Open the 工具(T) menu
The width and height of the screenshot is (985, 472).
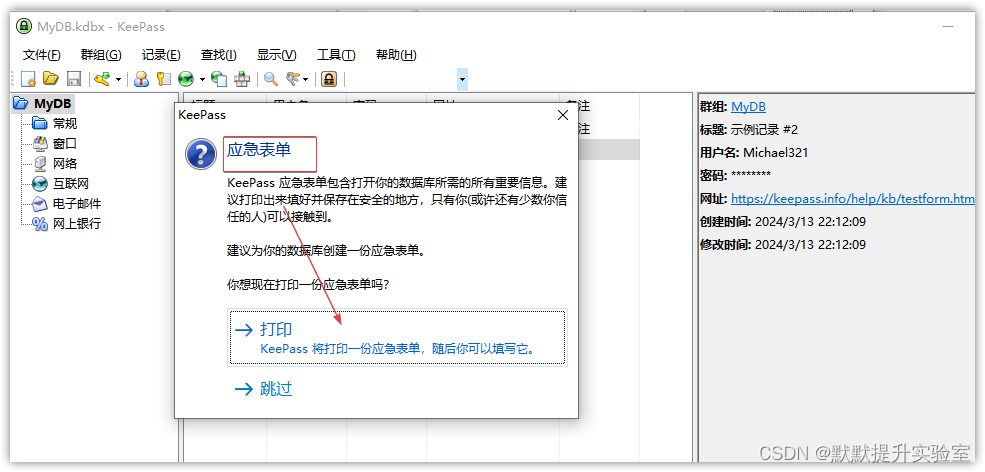(336, 55)
